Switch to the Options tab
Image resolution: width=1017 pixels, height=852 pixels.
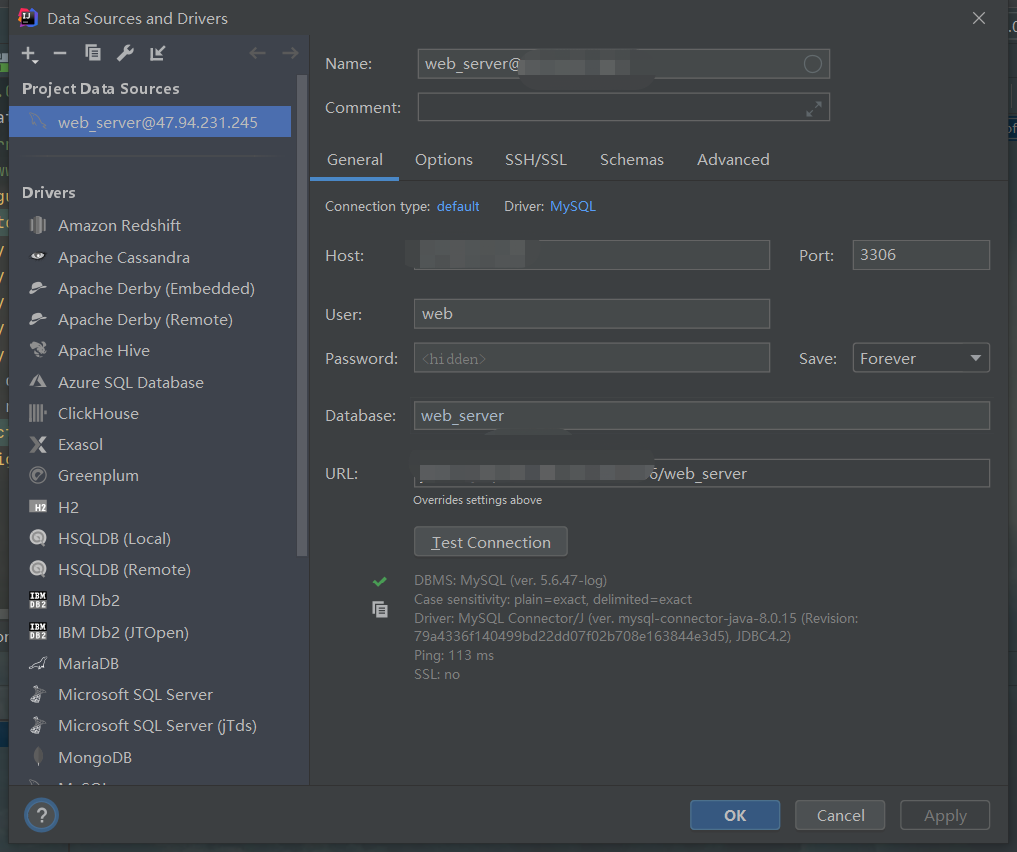point(444,160)
